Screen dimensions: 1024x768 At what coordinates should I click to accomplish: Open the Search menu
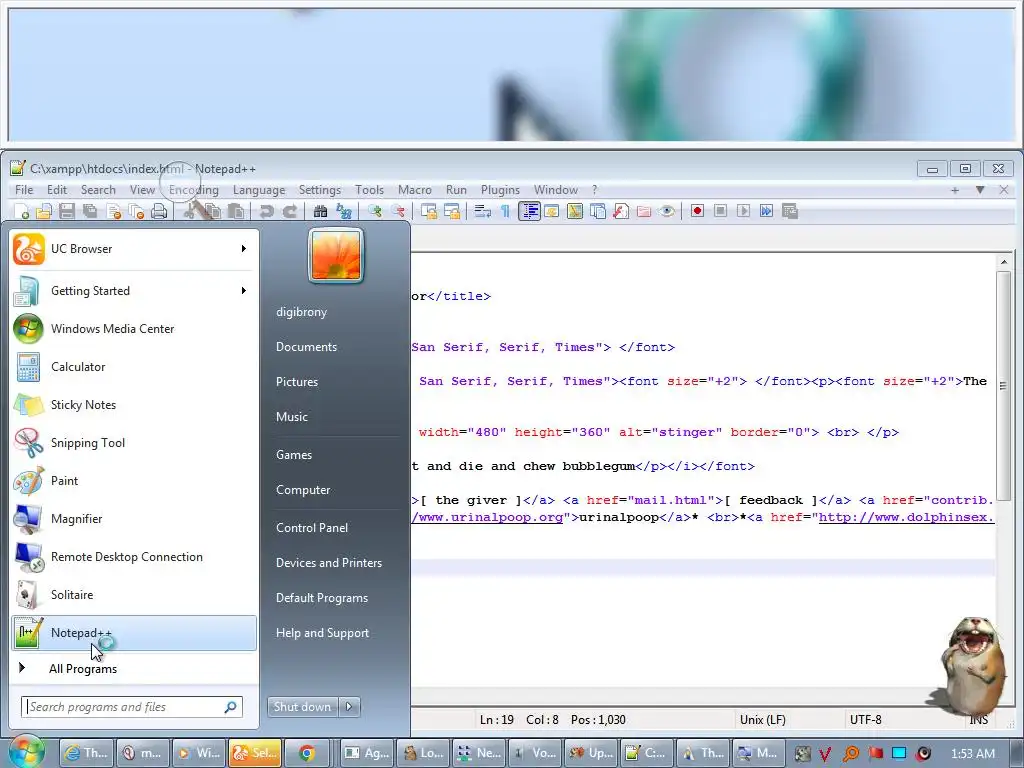[x=98, y=189]
